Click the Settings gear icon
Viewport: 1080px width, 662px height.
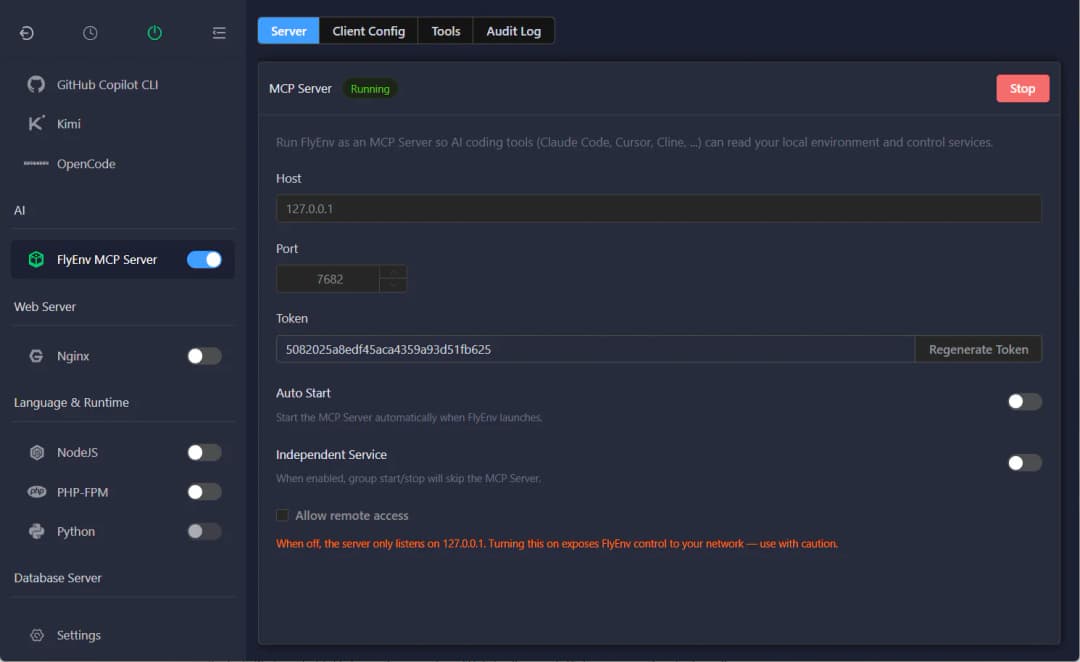click(x=37, y=635)
